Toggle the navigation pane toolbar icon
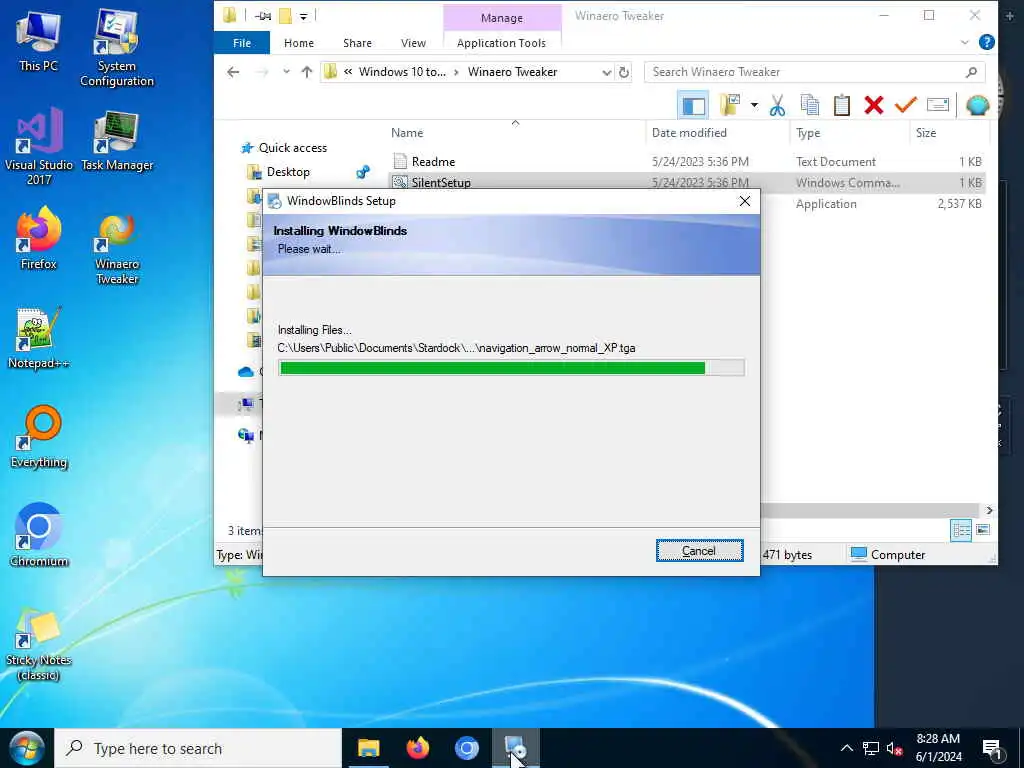The height and width of the screenshot is (768, 1024). point(693,105)
